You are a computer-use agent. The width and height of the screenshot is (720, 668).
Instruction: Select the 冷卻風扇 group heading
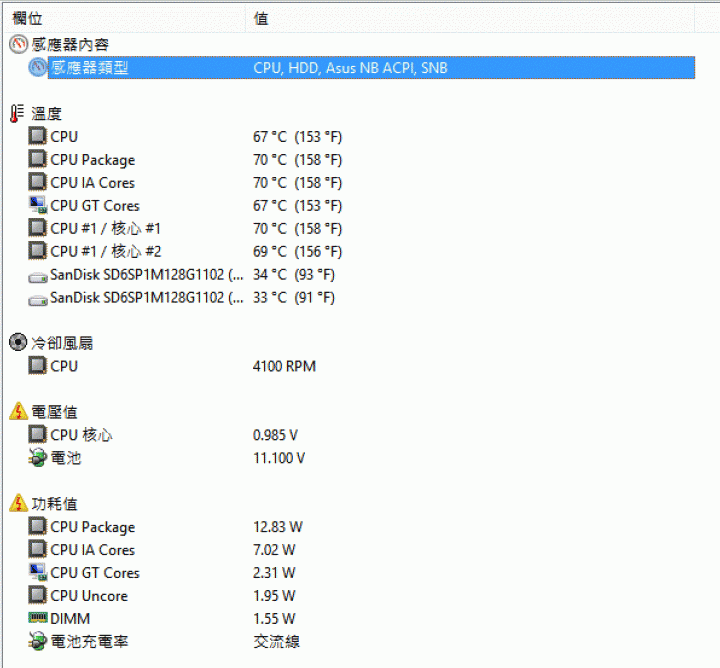click(x=62, y=343)
